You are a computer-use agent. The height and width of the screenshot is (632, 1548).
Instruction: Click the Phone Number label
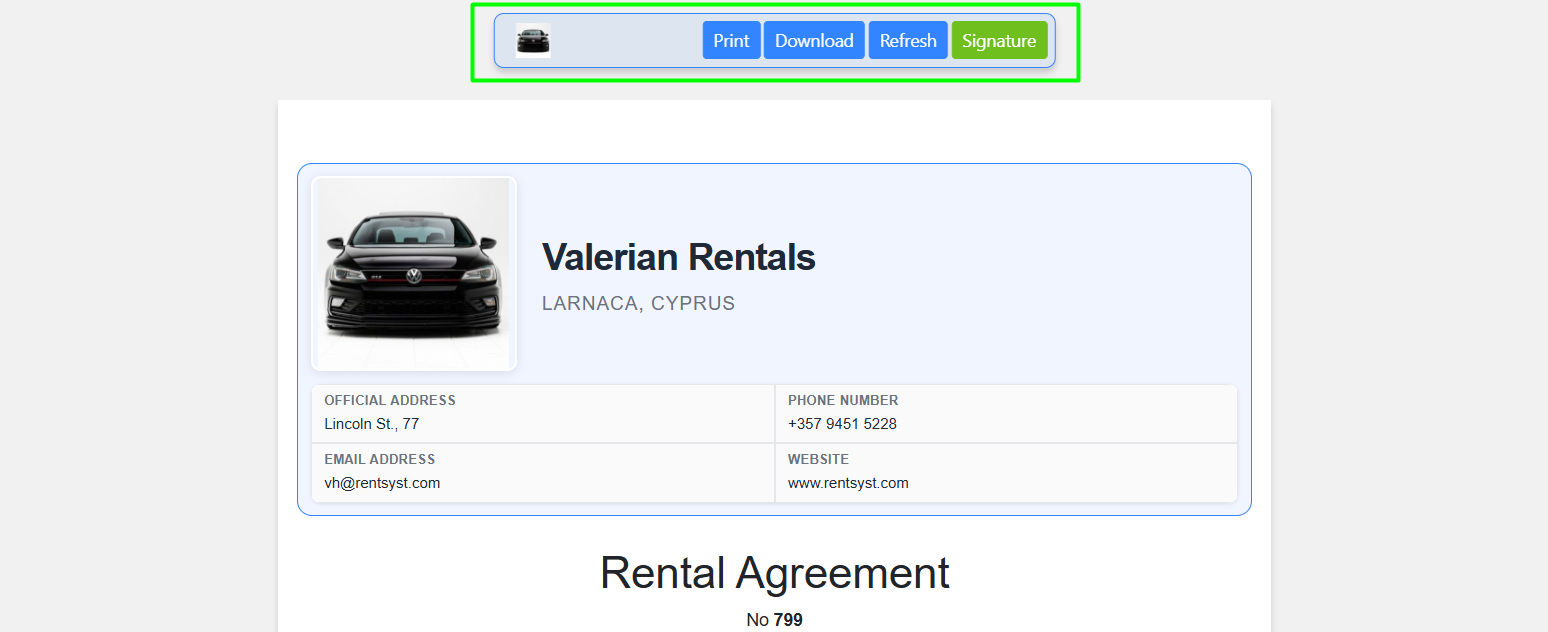coord(843,400)
